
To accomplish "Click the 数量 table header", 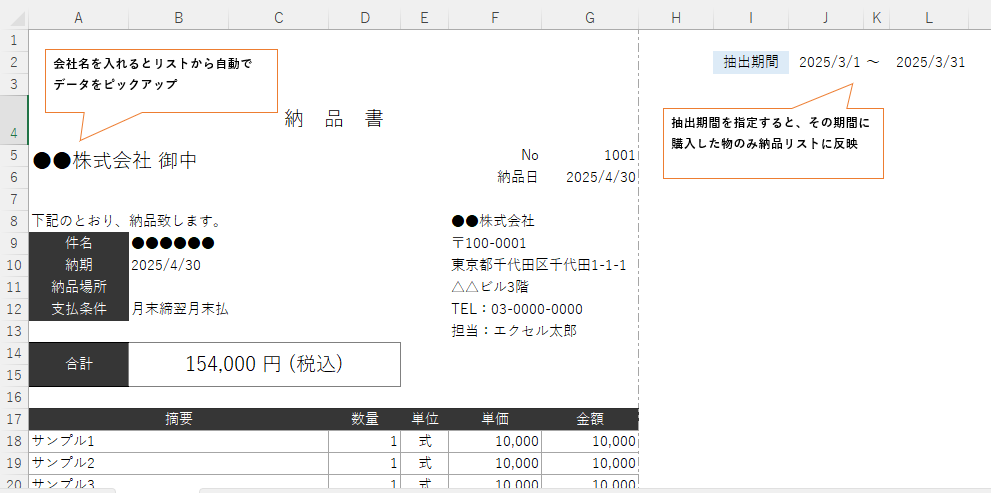I will [x=365, y=418].
